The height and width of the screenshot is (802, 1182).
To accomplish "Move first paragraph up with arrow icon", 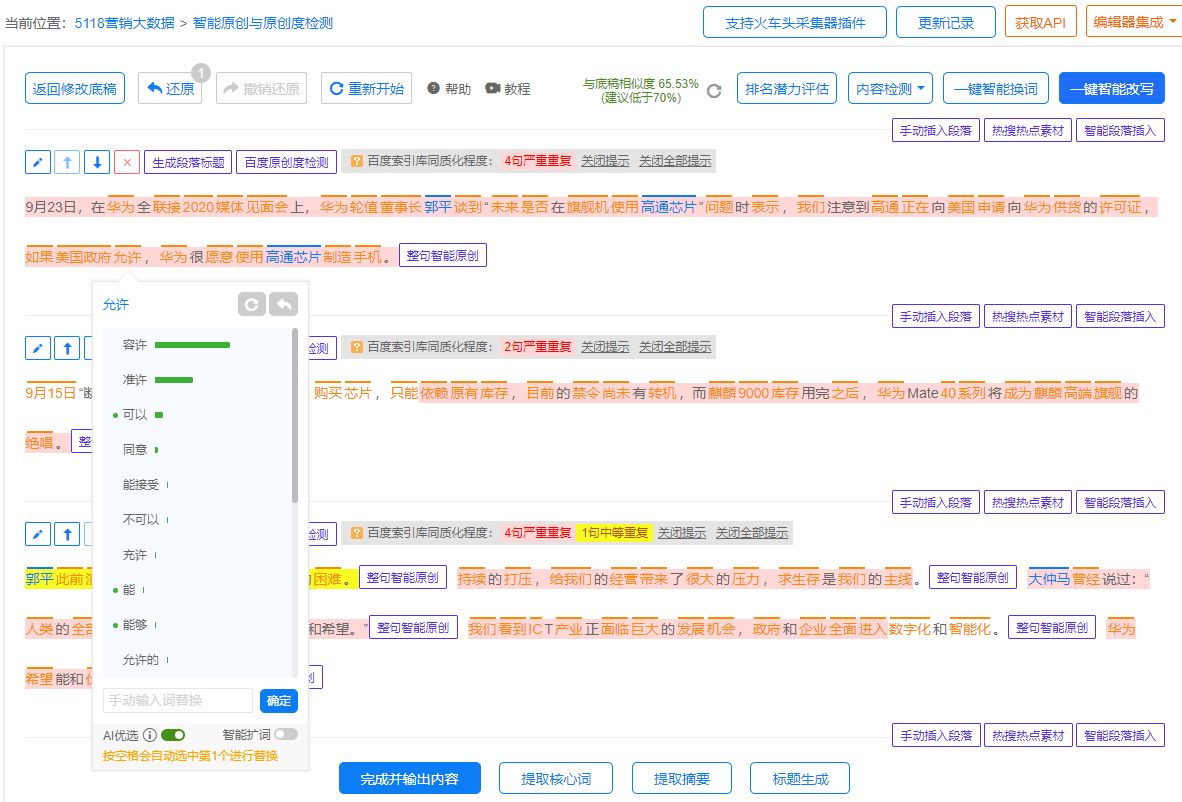I will [67, 162].
